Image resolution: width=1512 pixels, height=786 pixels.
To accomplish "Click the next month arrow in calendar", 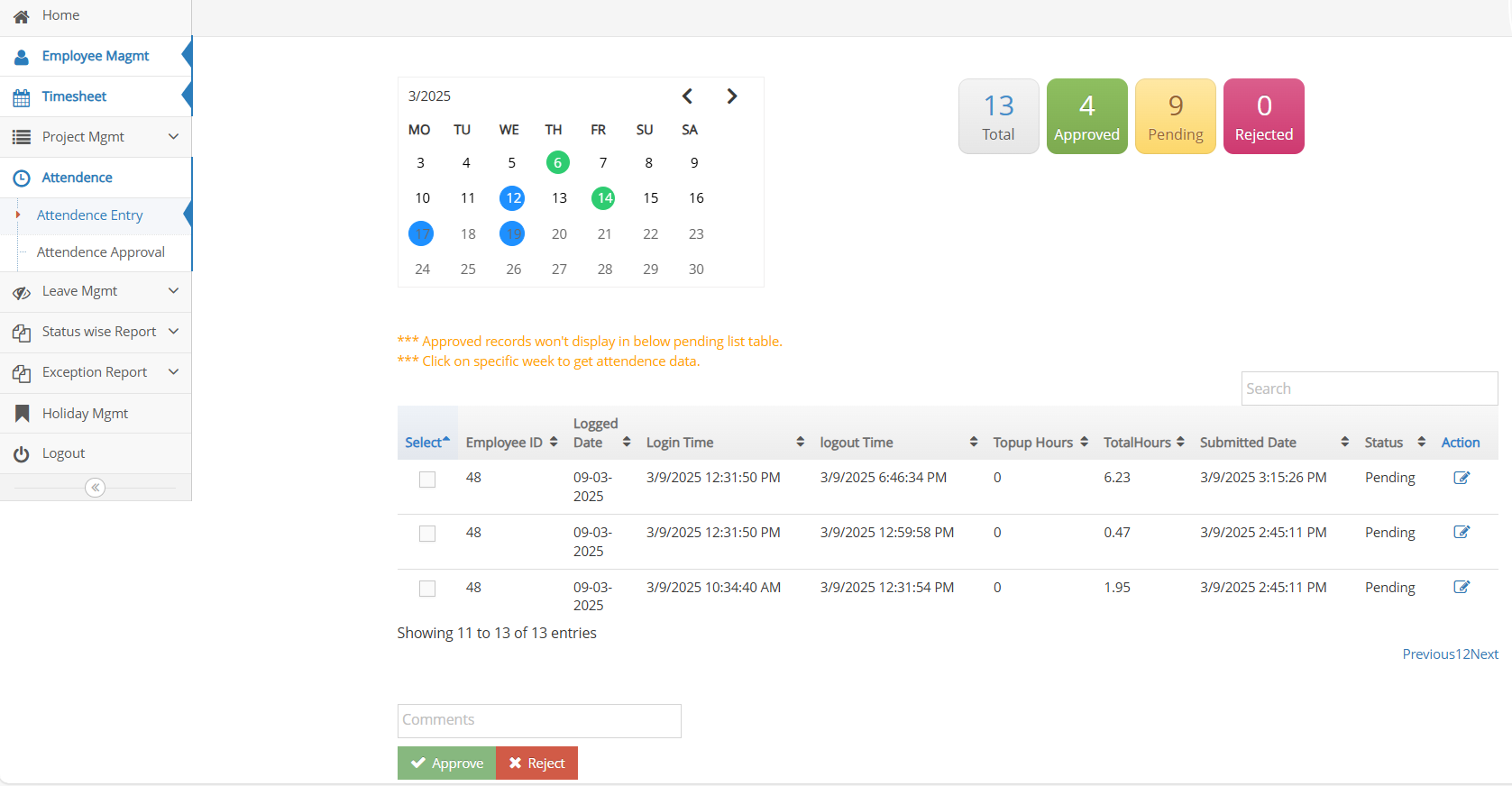I will [732, 96].
